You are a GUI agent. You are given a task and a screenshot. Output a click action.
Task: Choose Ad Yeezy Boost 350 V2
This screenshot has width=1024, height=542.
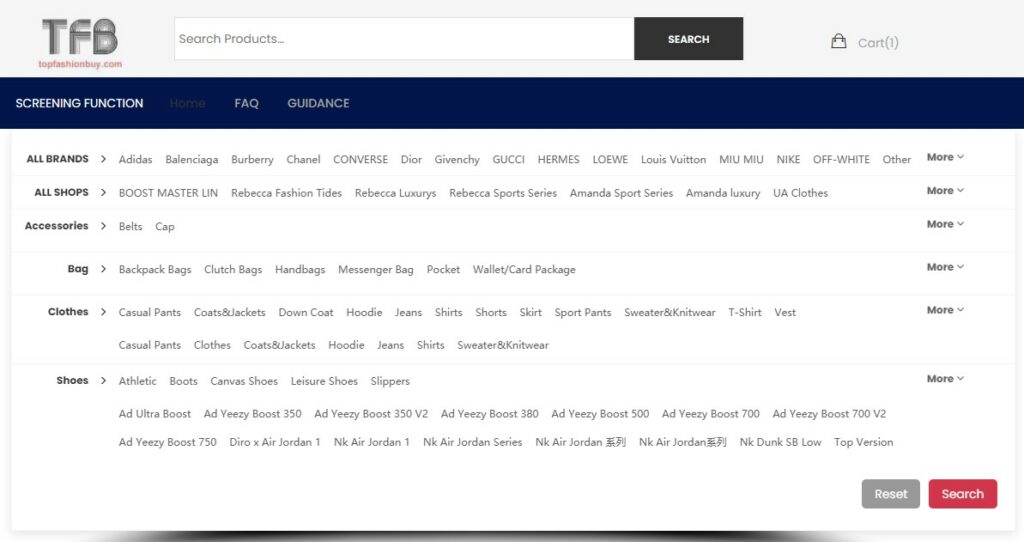click(x=371, y=413)
